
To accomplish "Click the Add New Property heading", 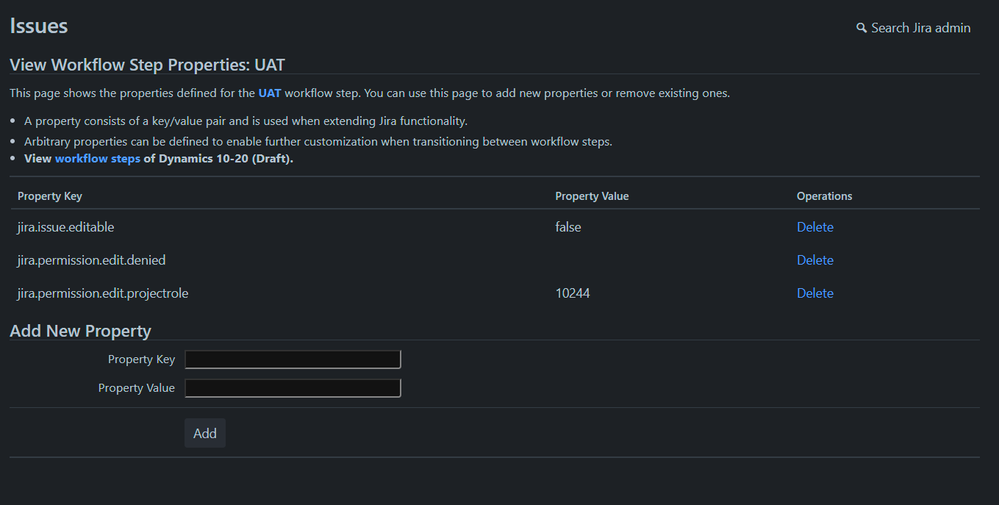I will pos(80,331).
